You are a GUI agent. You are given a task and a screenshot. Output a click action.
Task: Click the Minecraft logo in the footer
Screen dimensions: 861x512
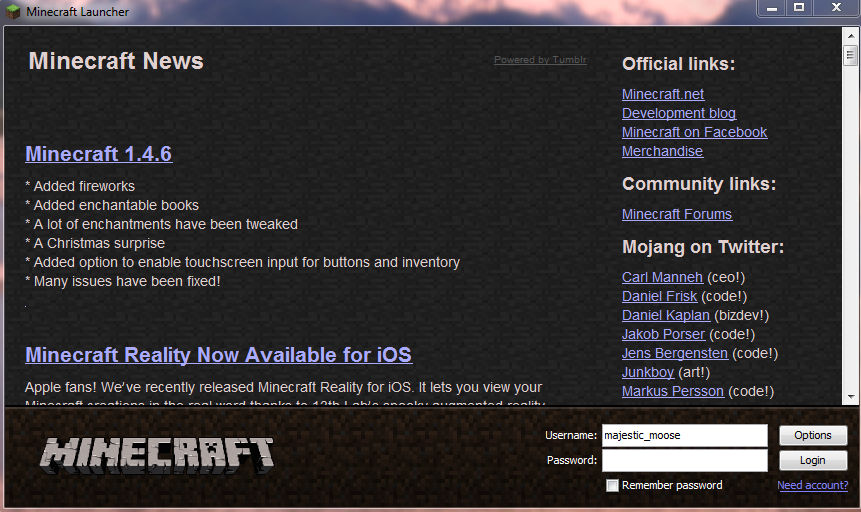tap(156, 455)
